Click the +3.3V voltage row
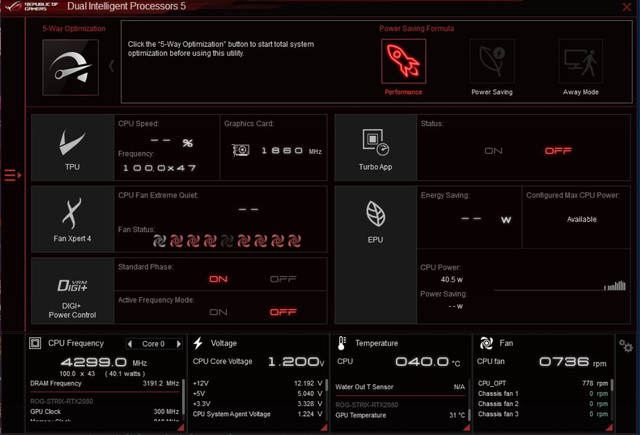Image resolution: width=640 pixels, height=435 pixels. [x=258, y=404]
